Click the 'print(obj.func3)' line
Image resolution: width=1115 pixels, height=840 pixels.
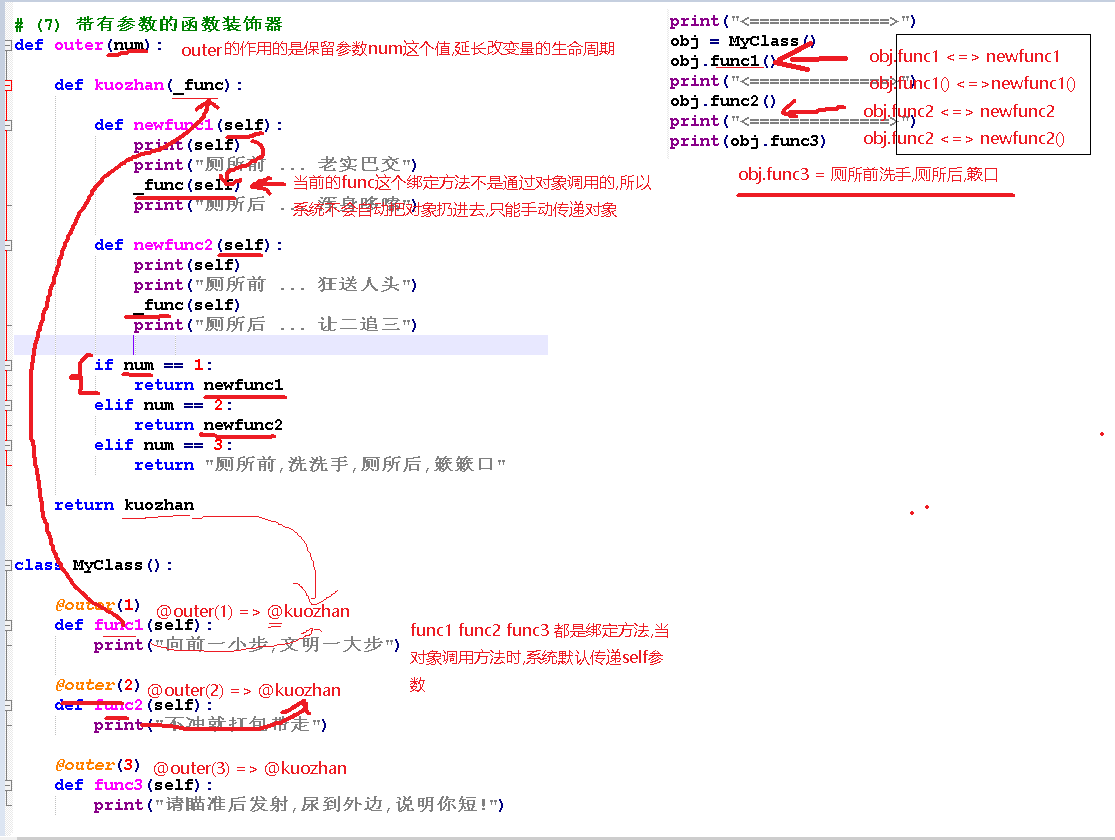point(747,141)
